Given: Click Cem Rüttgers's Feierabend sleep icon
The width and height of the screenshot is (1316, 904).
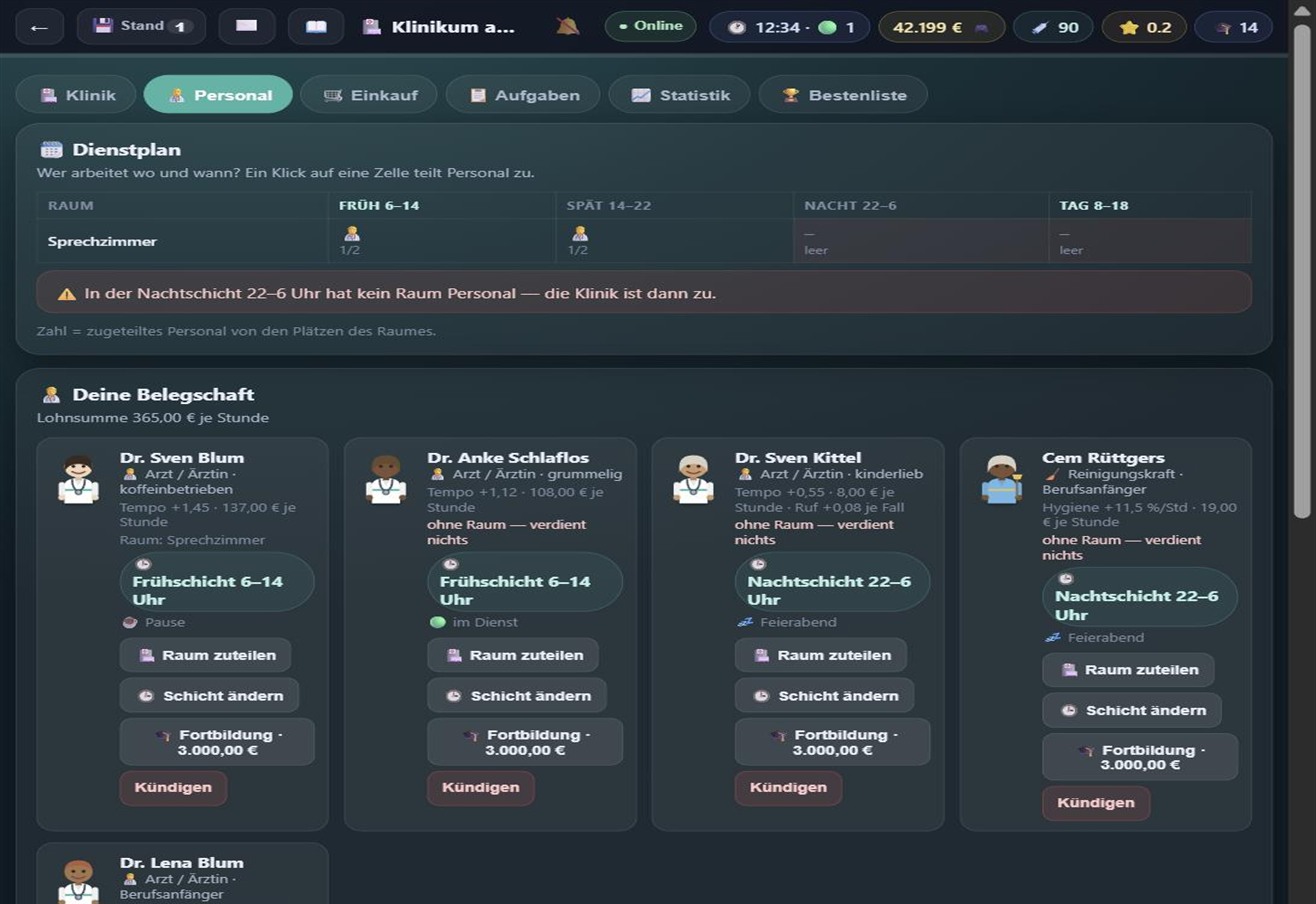Looking at the screenshot, I should click(x=1052, y=637).
